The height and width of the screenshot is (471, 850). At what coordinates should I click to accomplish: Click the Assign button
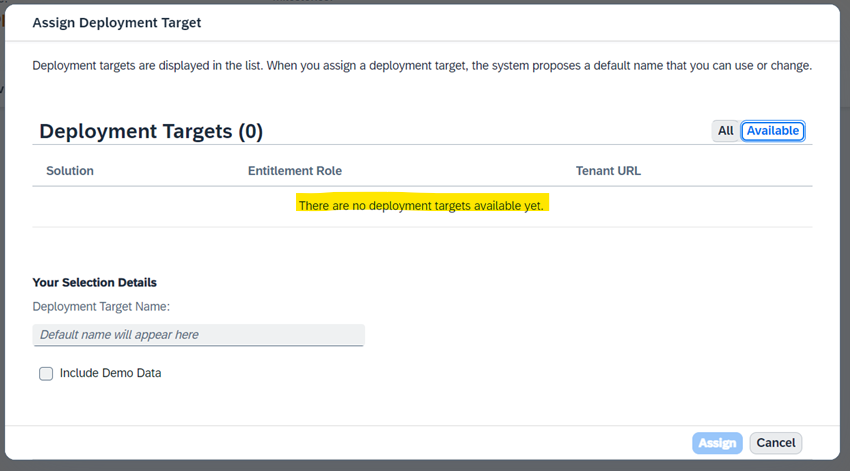717,443
